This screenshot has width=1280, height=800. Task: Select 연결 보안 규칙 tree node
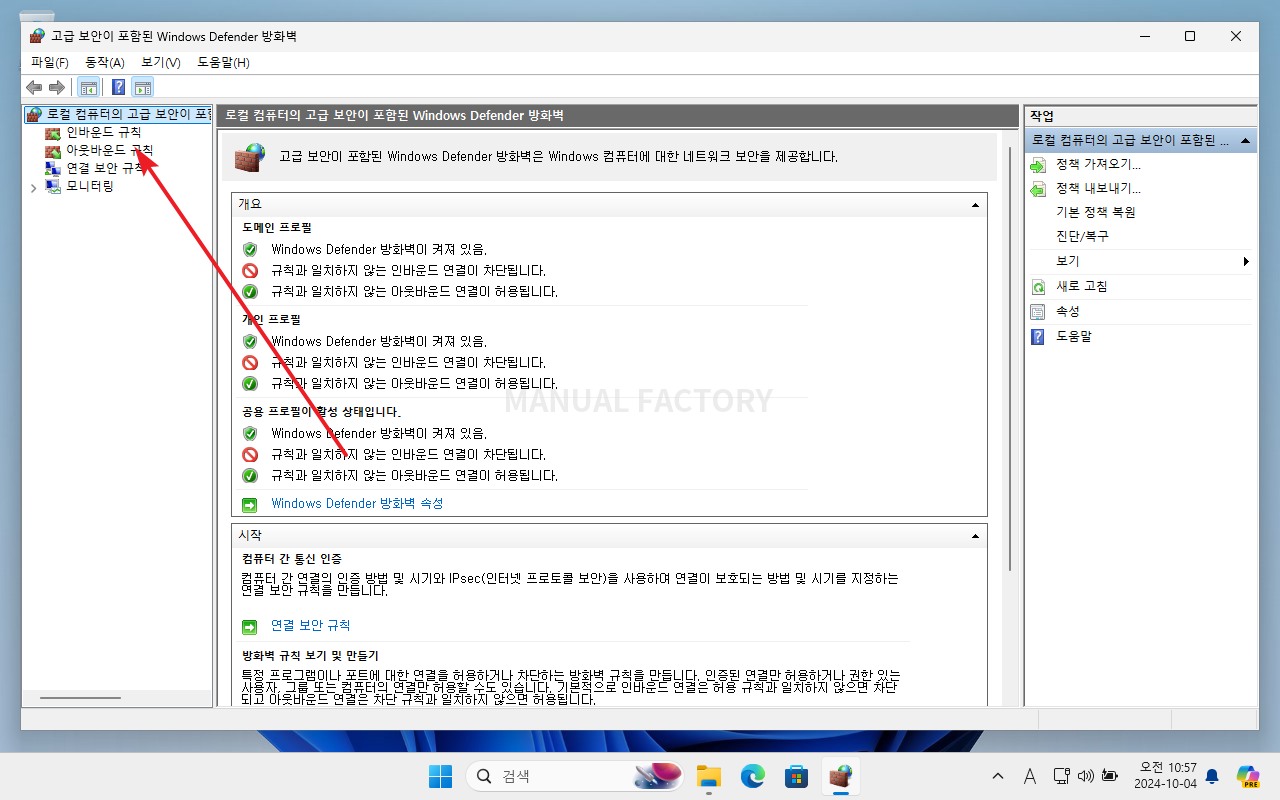coord(106,168)
